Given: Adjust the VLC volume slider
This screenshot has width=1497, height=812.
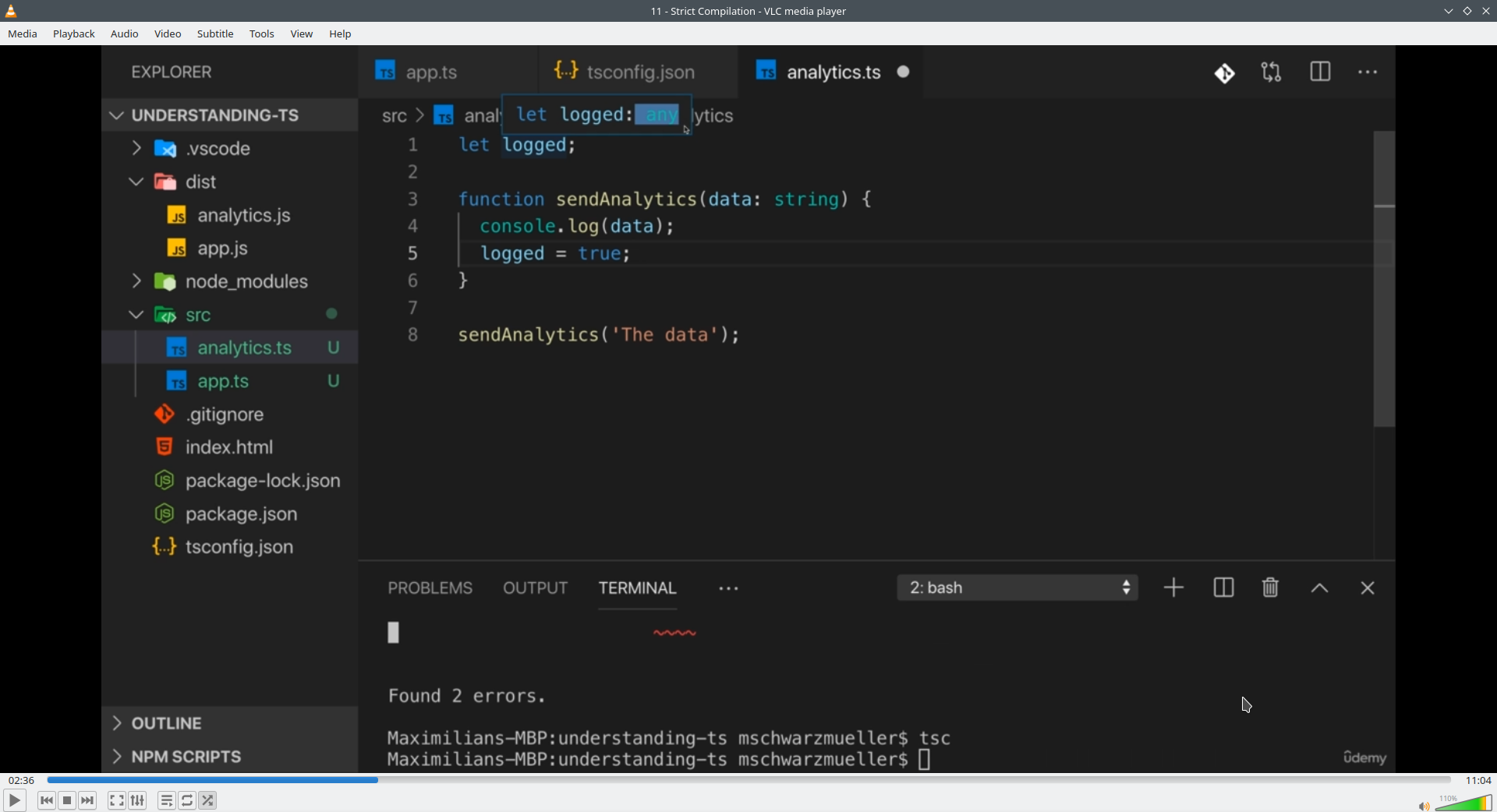Looking at the screenshot, I should (x=1464, y=803).
